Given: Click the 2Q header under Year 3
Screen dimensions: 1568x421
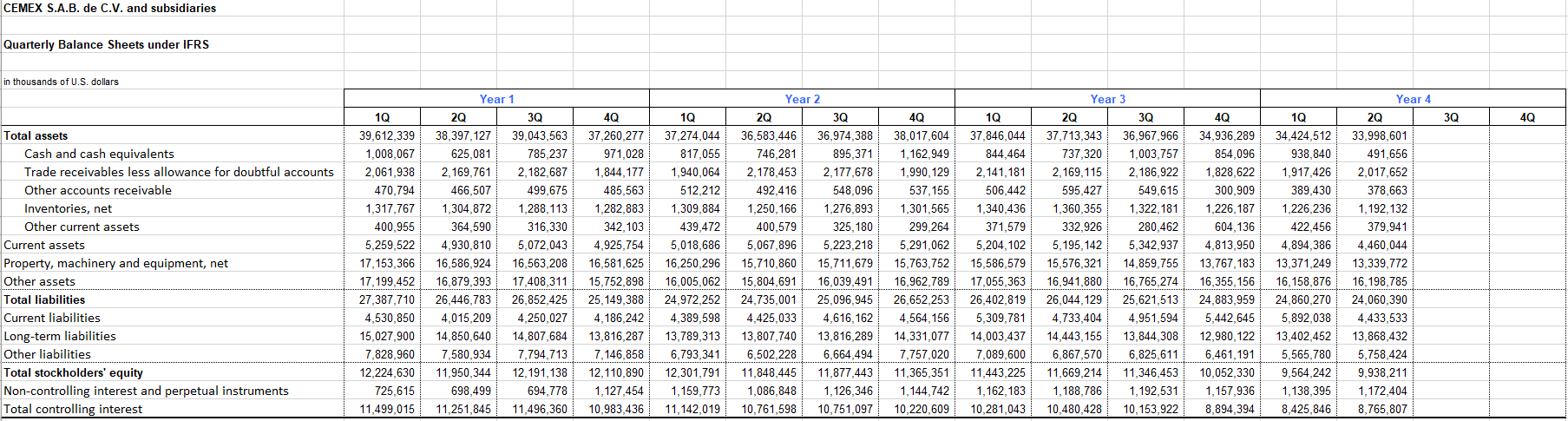Looking at the screenshot, I should pos(1070,117).
